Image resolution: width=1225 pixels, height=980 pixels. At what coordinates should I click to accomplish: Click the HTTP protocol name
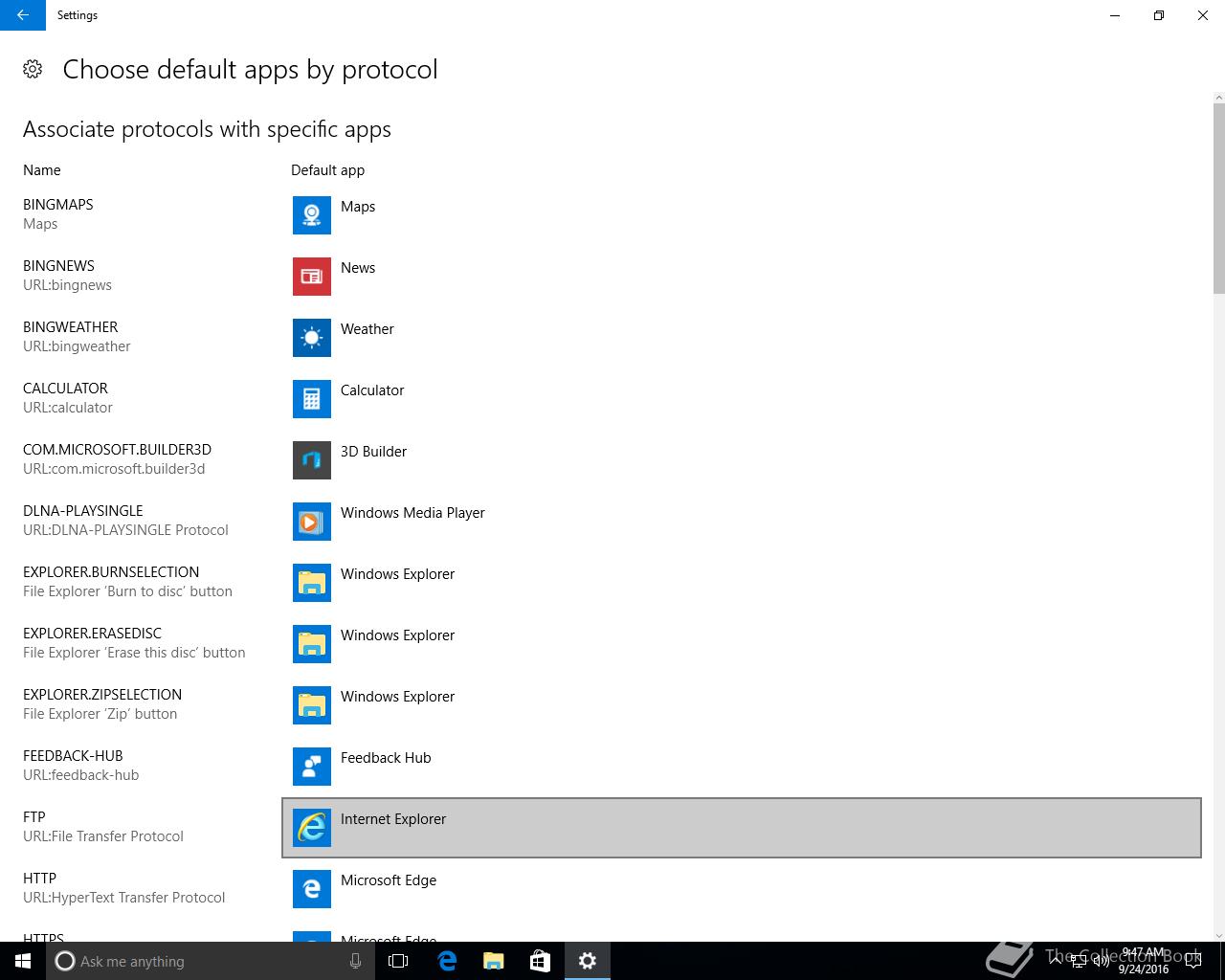tap(39, 879)
